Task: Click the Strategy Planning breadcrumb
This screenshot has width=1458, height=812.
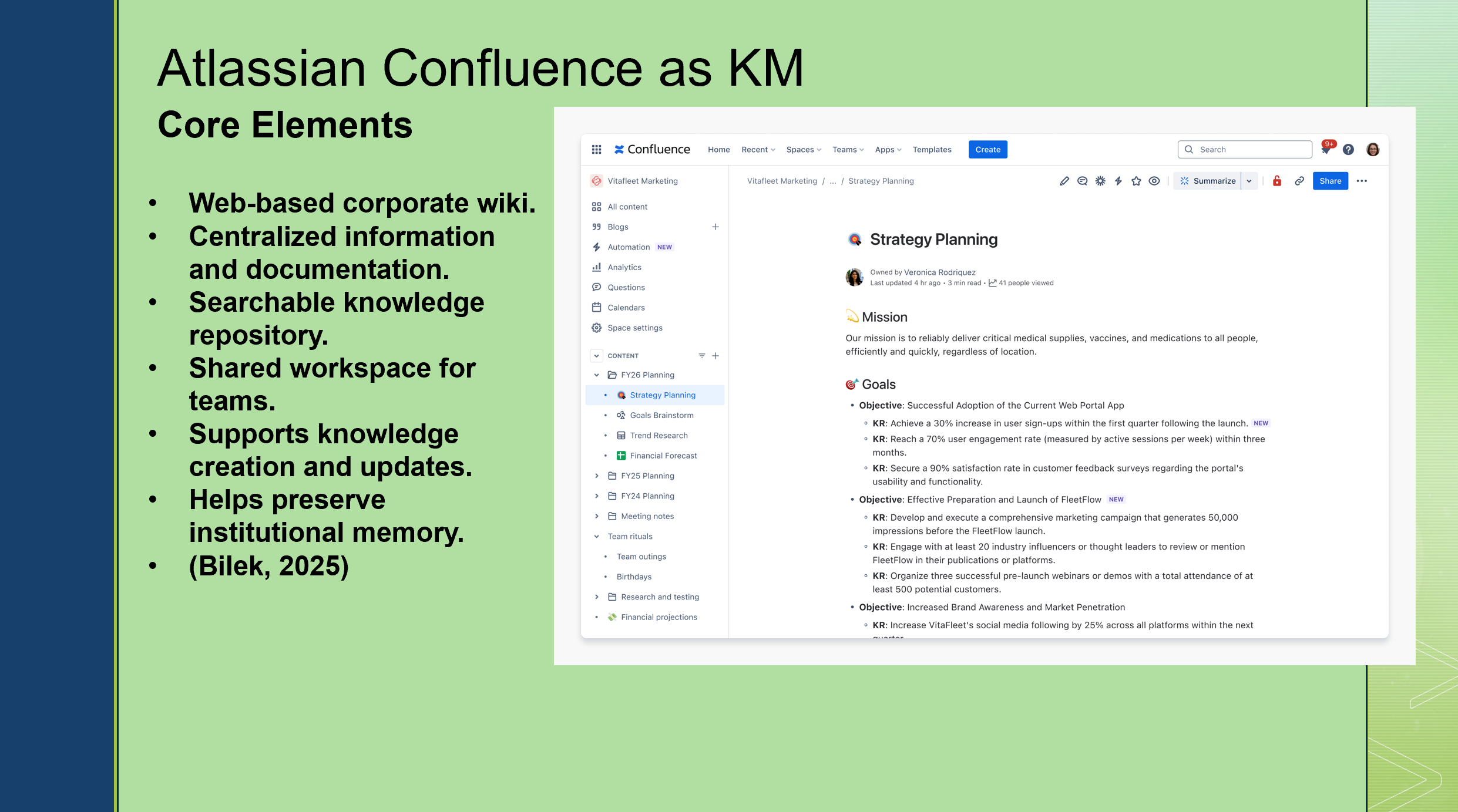Action: tap(881, 181)
